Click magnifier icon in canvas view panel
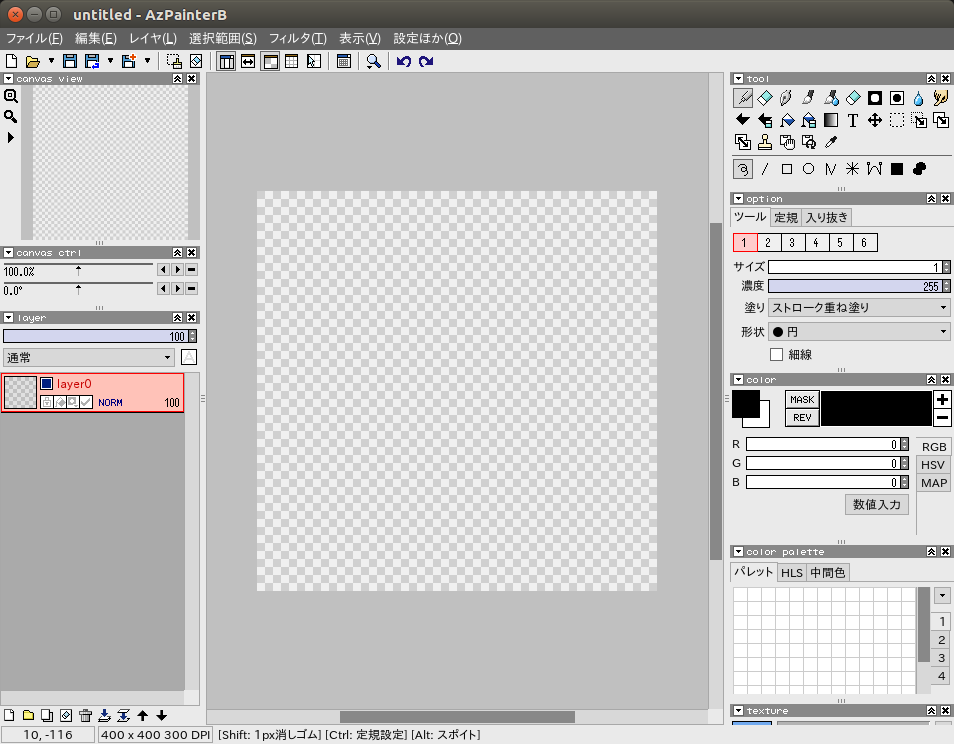The height and width of the screenshot is (744, 954). [10, 116]
